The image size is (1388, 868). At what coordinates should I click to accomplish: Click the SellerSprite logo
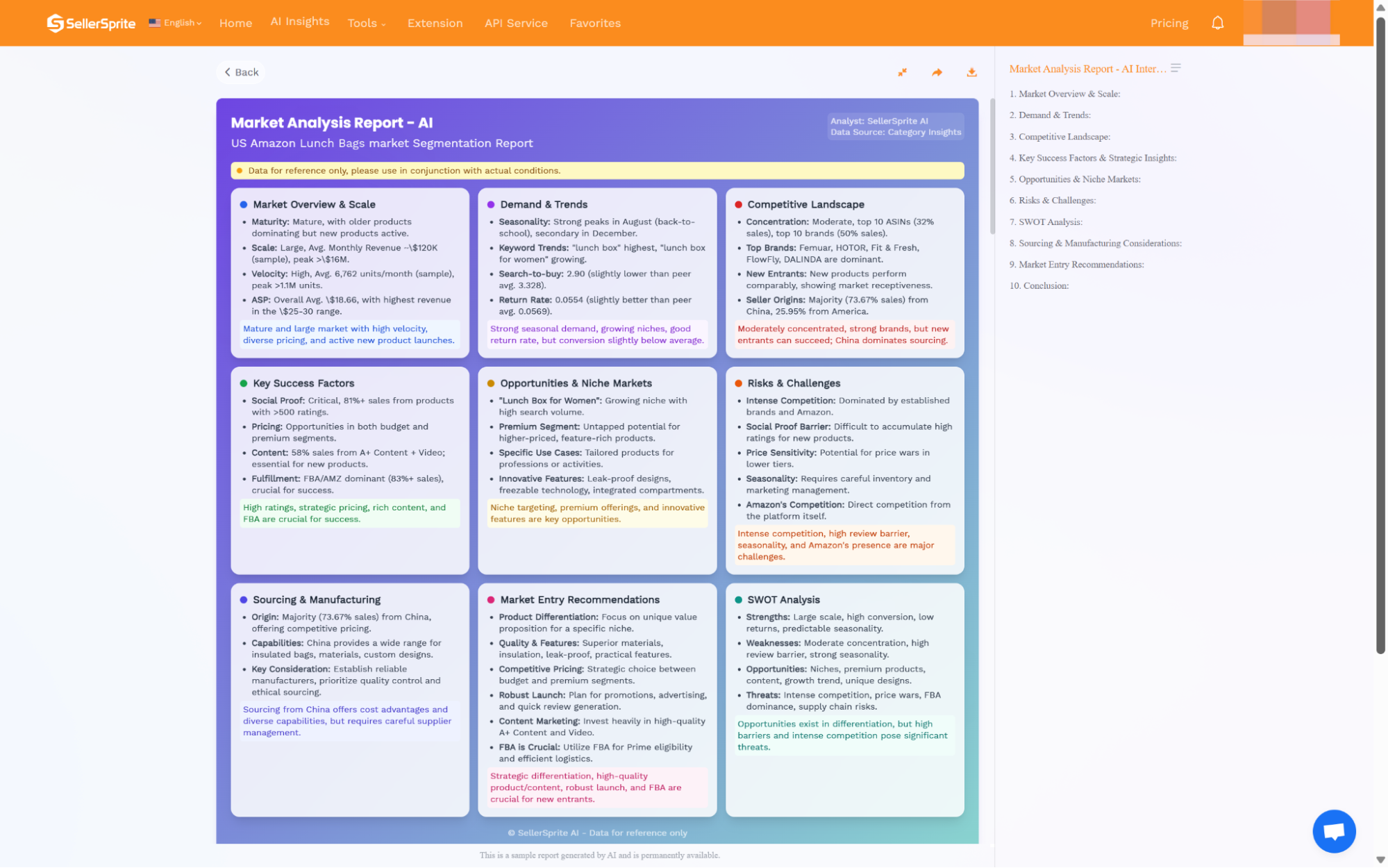(x=91, y=23)
